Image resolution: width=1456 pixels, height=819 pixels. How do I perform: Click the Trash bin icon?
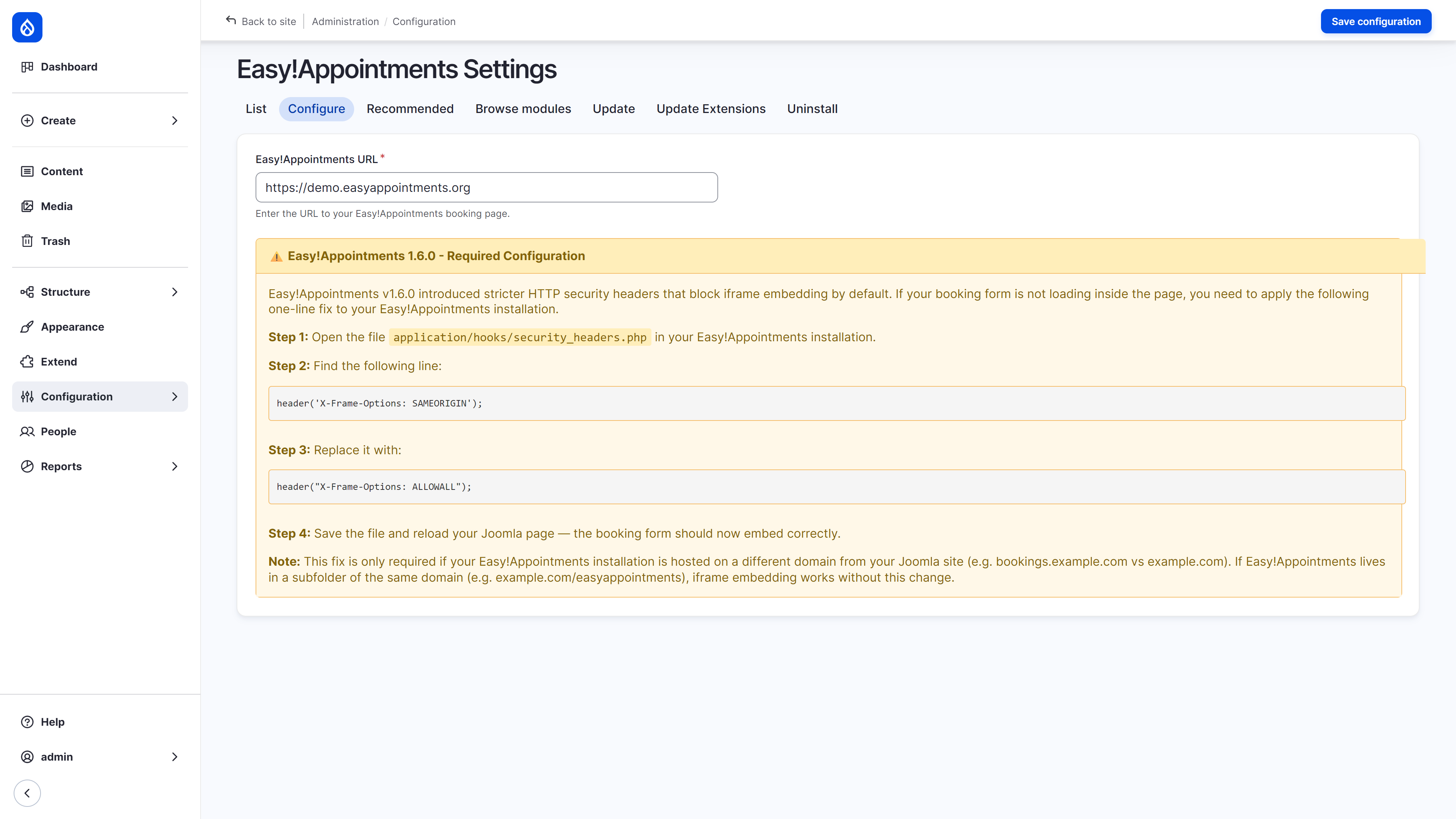click(27, 242)
